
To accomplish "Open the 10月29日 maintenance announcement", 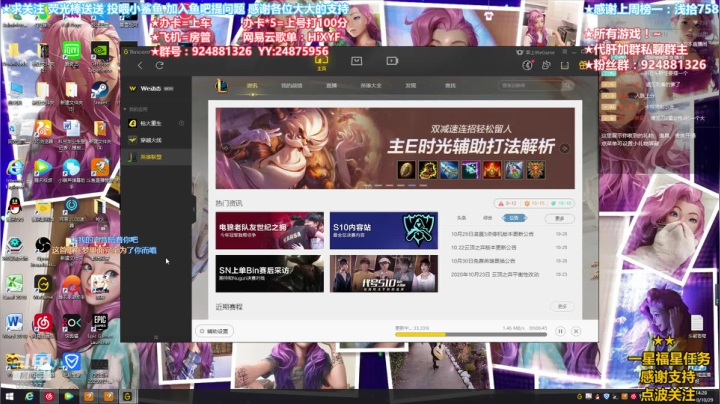I will pyautogui.click(x=492, y=234).
